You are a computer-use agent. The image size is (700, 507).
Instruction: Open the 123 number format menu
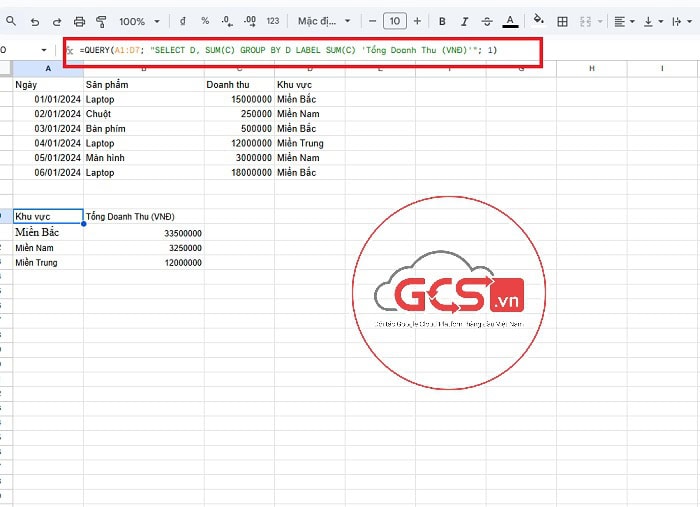pyautogui.click(x=272, y=21)
